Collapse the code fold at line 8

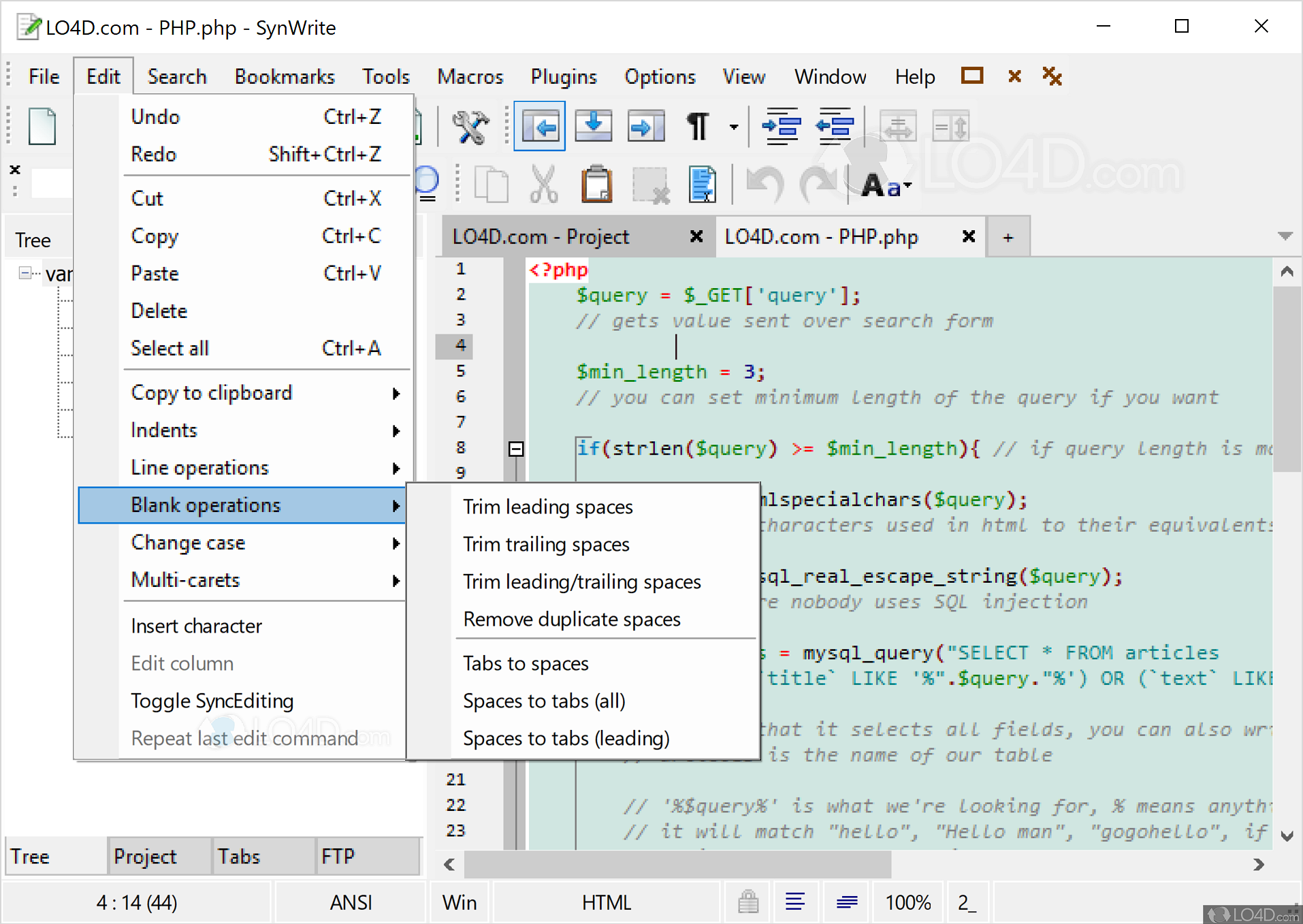point(515,449)
